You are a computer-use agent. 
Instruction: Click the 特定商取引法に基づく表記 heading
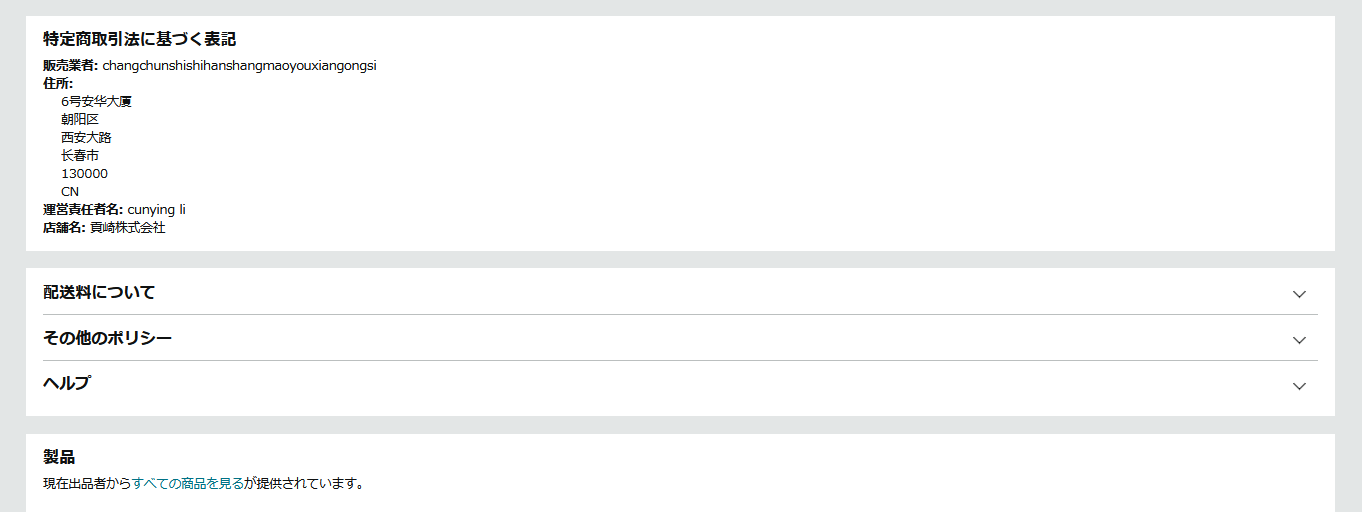(x=139, y=39)
